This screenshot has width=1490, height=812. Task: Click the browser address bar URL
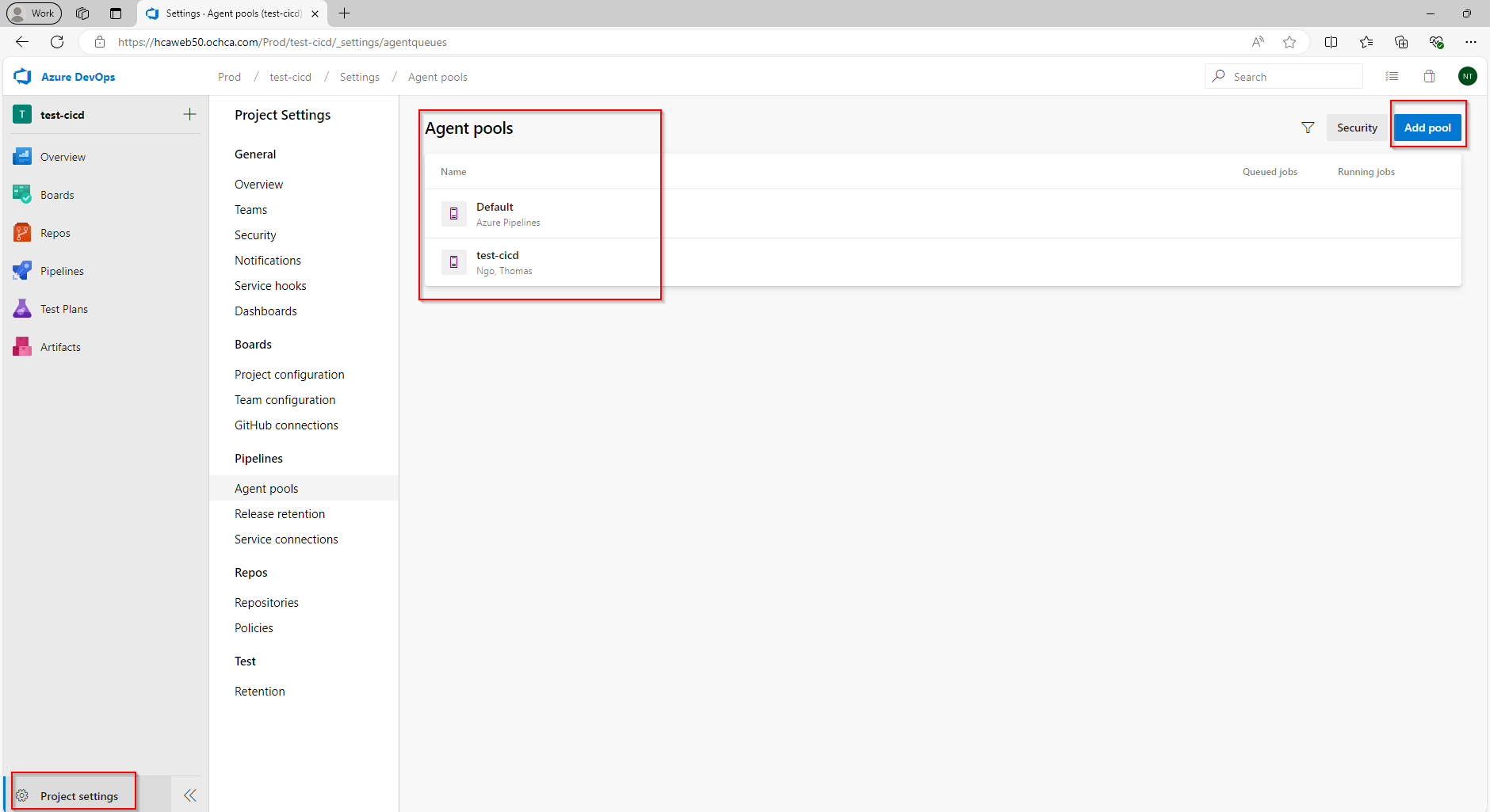[x=282, y=42]
